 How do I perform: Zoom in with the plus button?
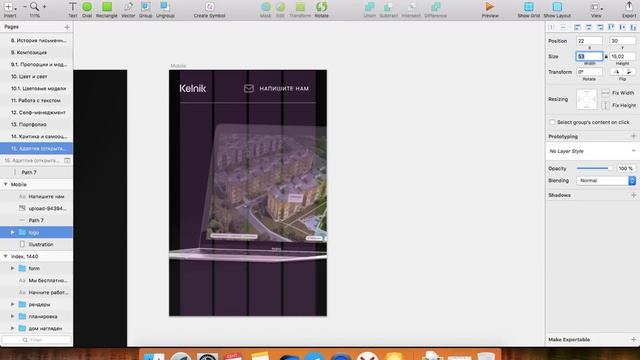[44, 7]
